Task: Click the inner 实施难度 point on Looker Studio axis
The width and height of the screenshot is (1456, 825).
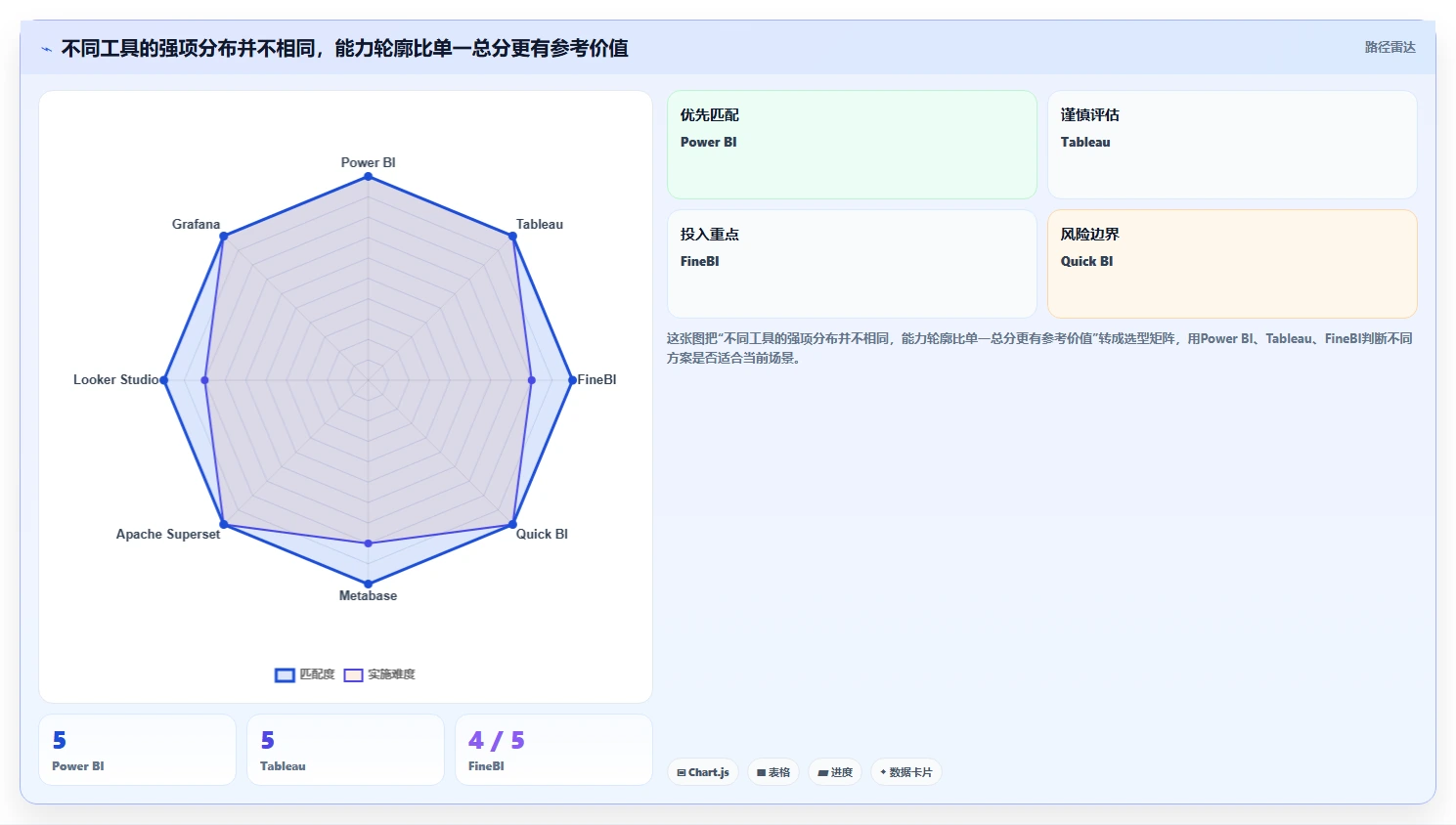Action: [x=205, y=379]
